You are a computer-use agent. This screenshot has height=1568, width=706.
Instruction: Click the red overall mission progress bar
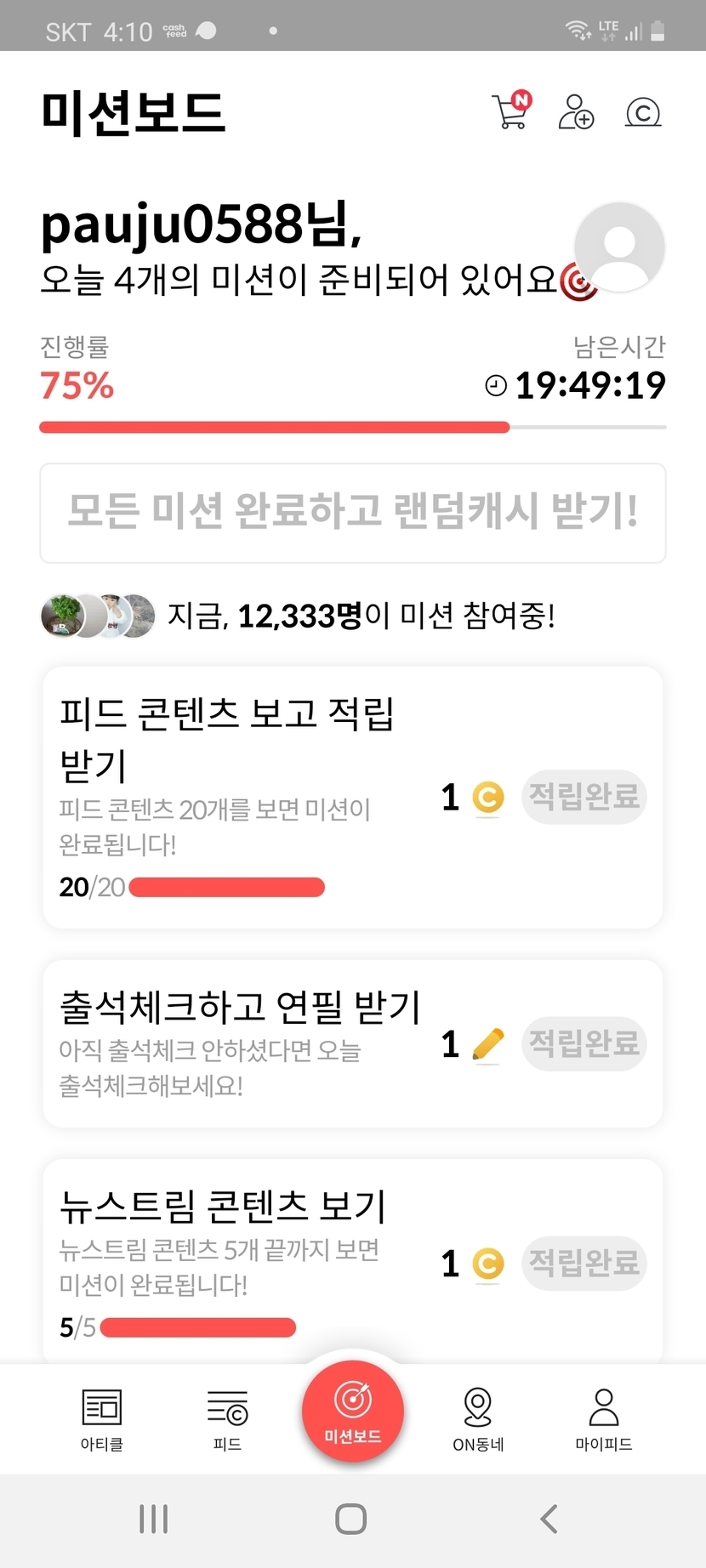click(274, 427)
